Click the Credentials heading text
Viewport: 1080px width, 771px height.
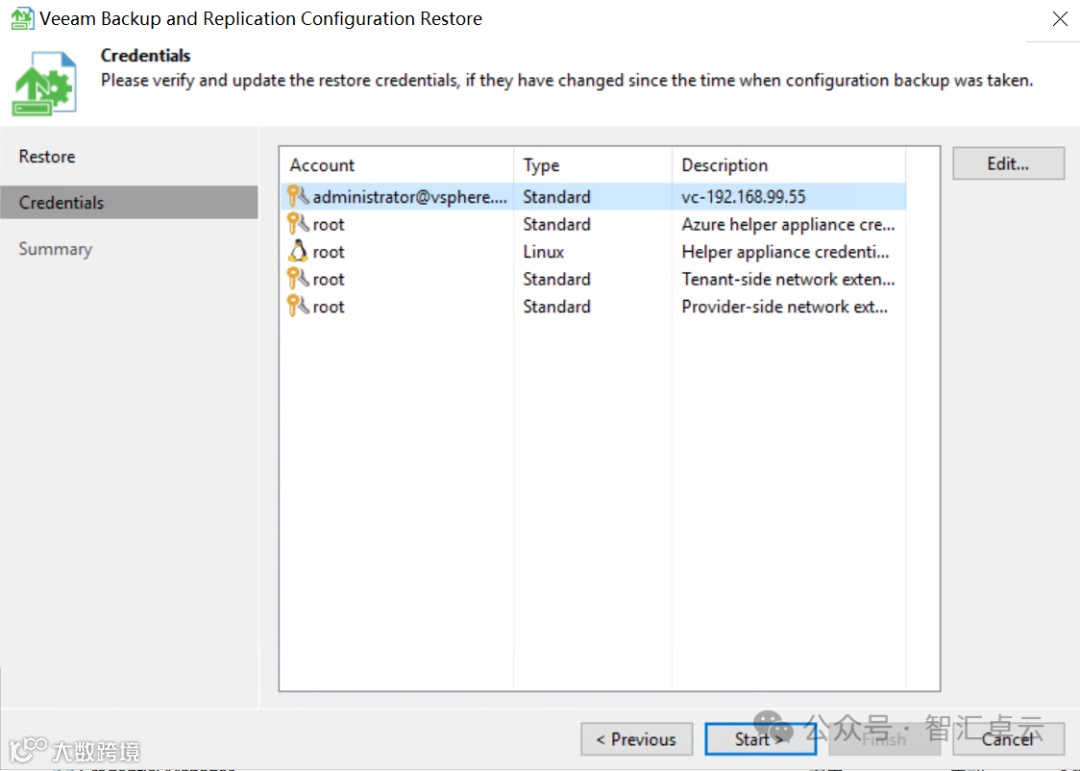145,55
